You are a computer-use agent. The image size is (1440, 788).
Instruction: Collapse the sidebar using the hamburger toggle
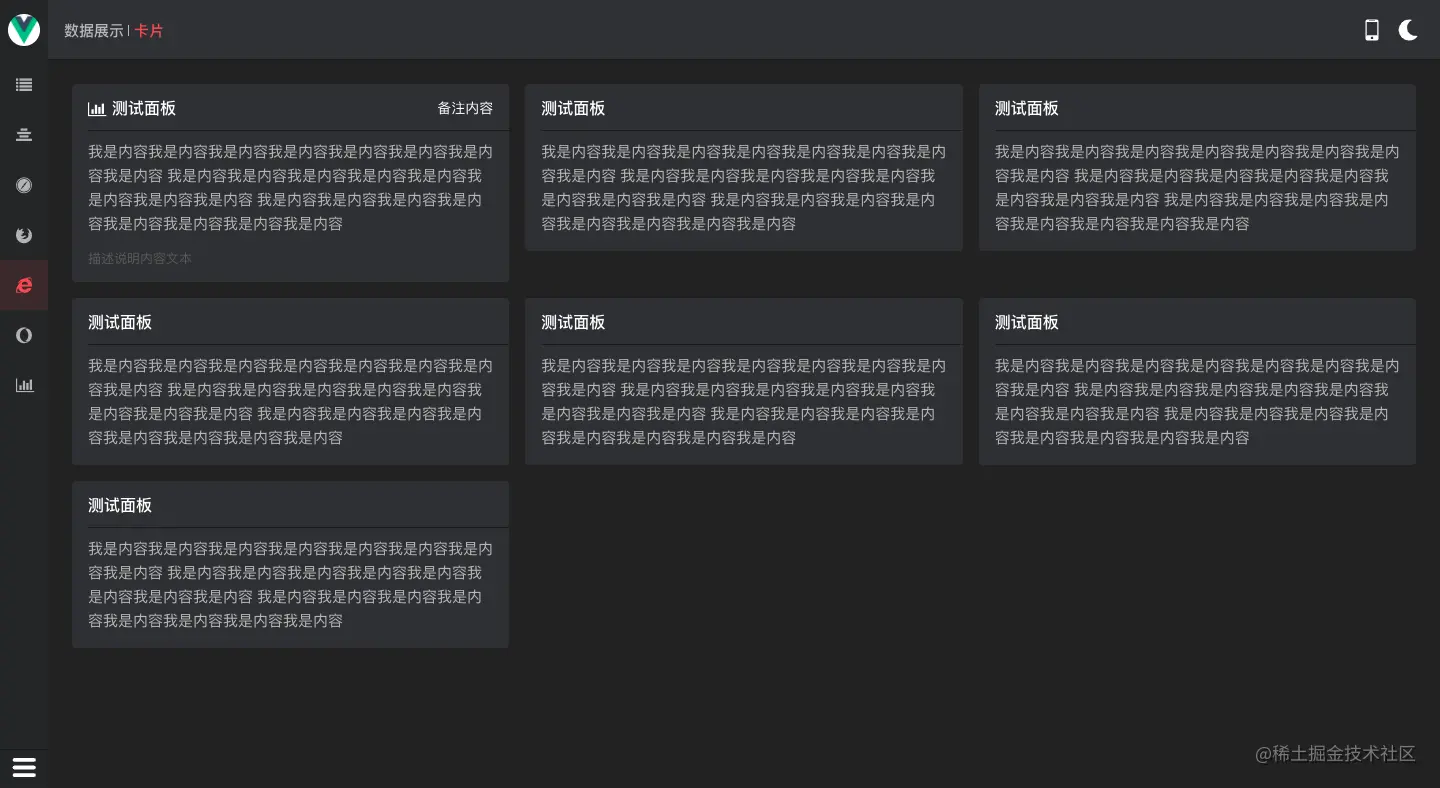tap(24, 767)
